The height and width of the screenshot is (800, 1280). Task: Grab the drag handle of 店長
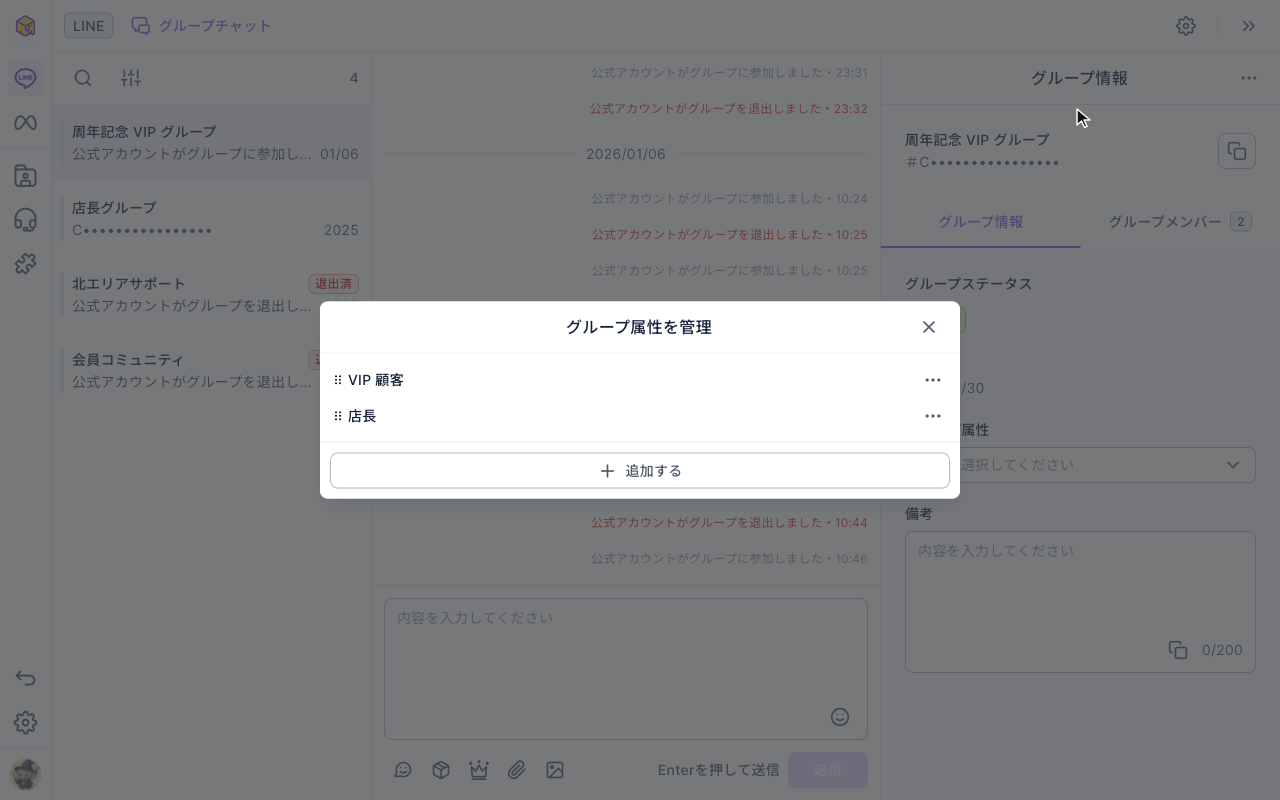(x=338, y=416)
